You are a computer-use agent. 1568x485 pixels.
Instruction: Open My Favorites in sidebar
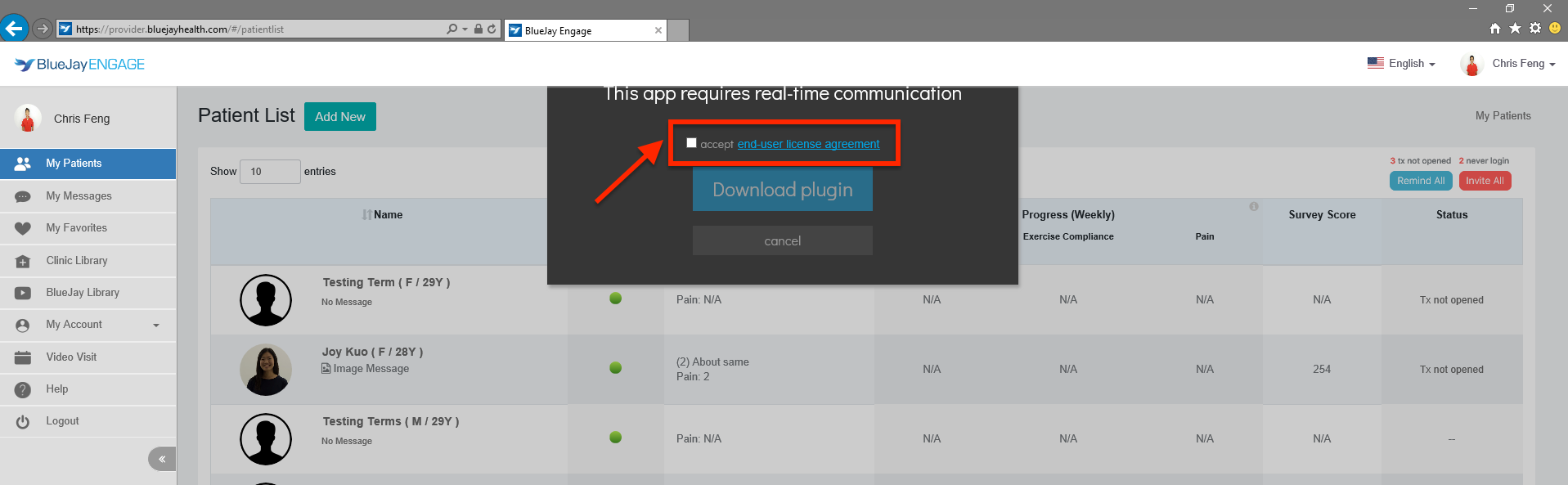[x=88, y=228]
